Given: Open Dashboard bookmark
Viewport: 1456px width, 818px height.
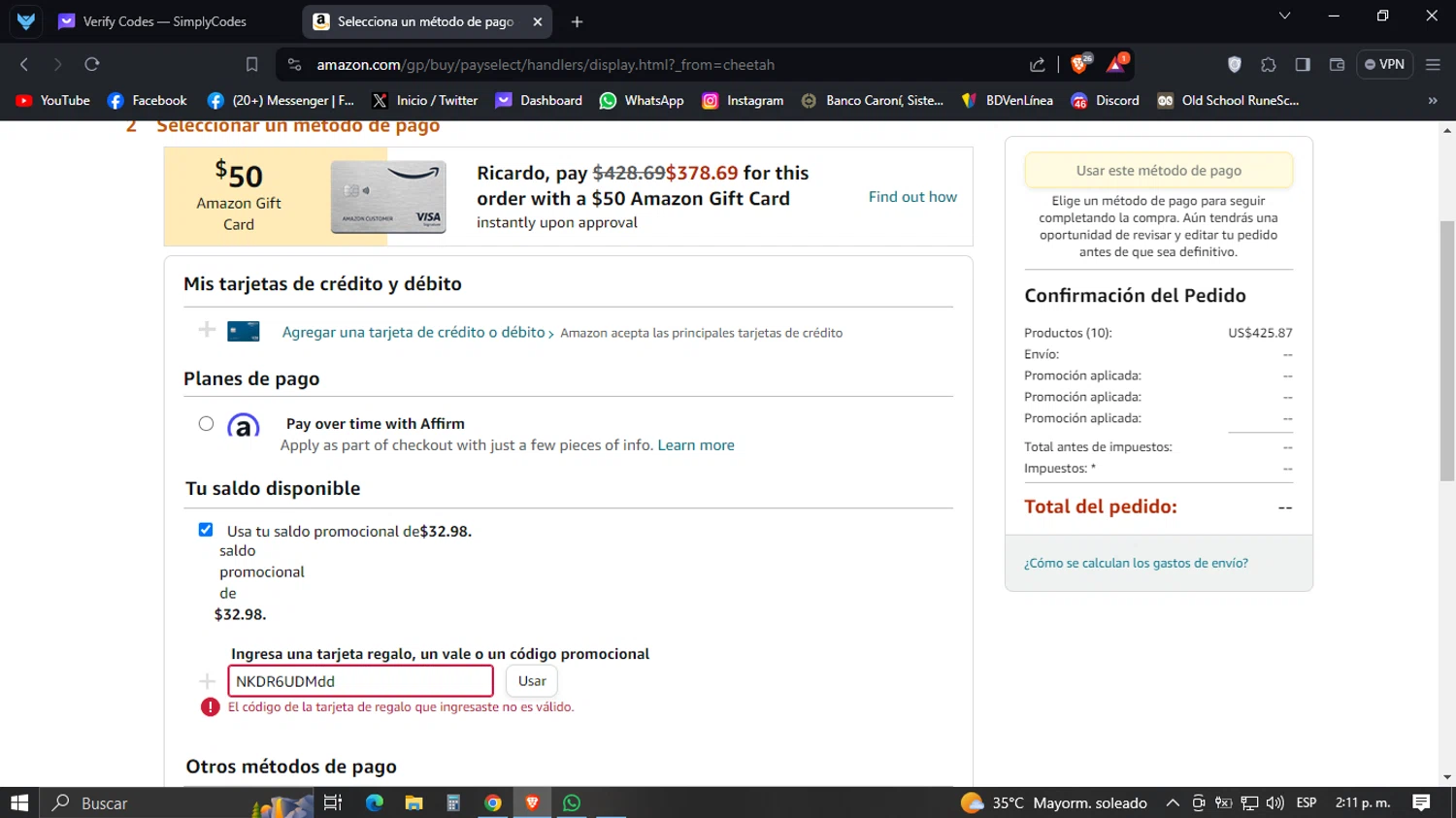Looking at the screenshot, I should pyautogui.click(x=539, y=100).
